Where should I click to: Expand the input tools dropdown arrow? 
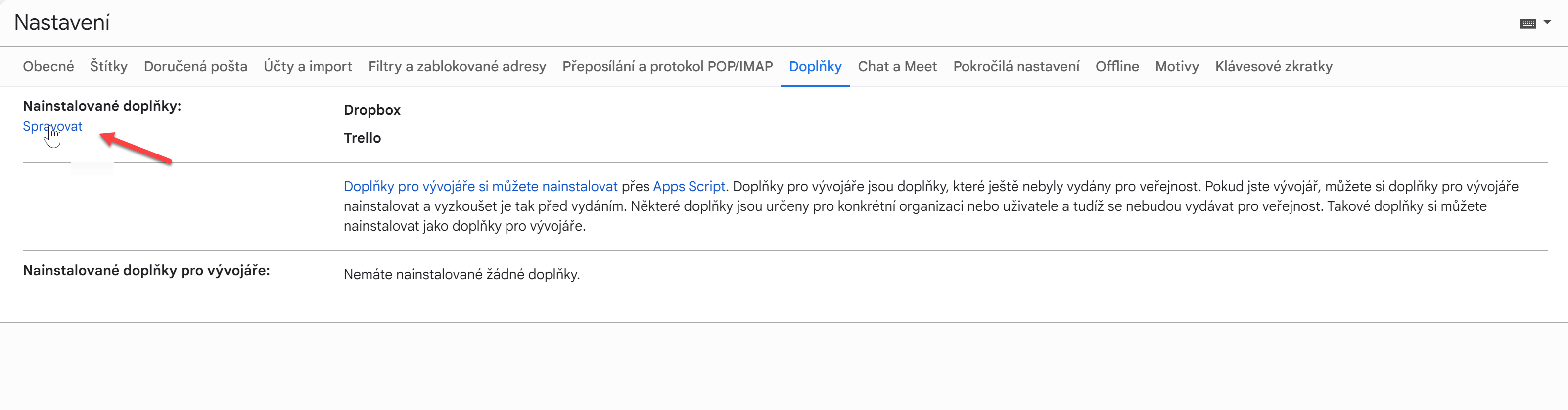[1547, 22]
